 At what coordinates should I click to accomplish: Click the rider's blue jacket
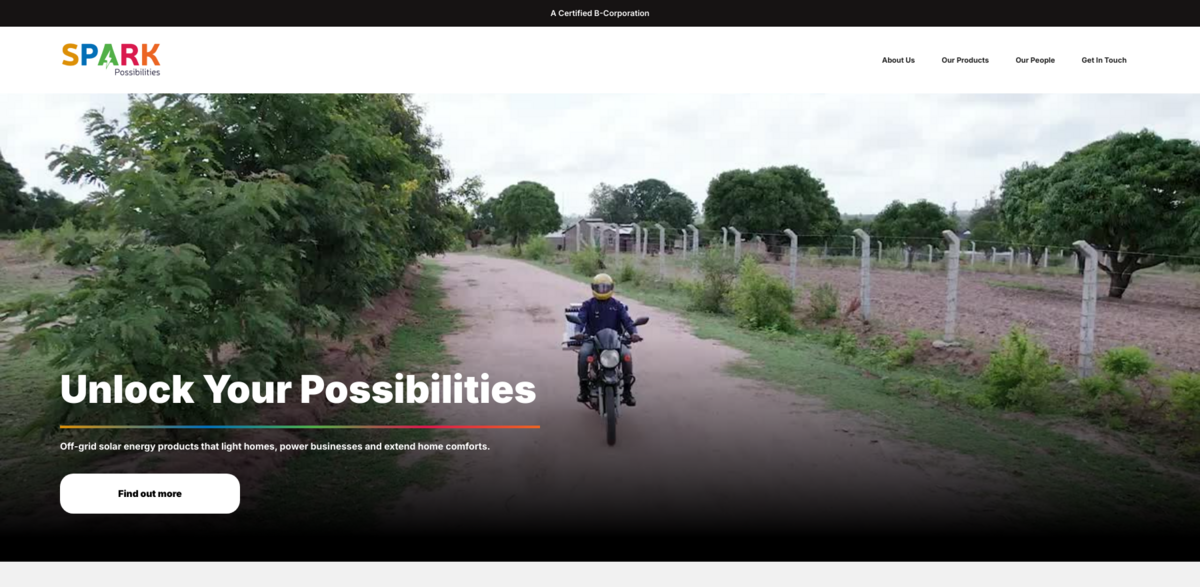[x=604, y=318]
